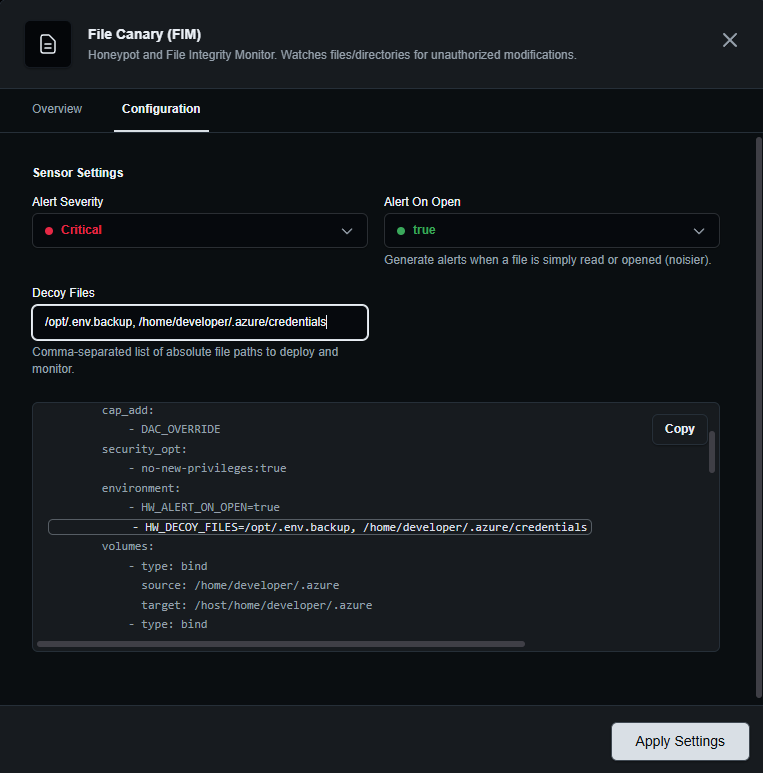Select the Configuration tab

pos(161,109)
